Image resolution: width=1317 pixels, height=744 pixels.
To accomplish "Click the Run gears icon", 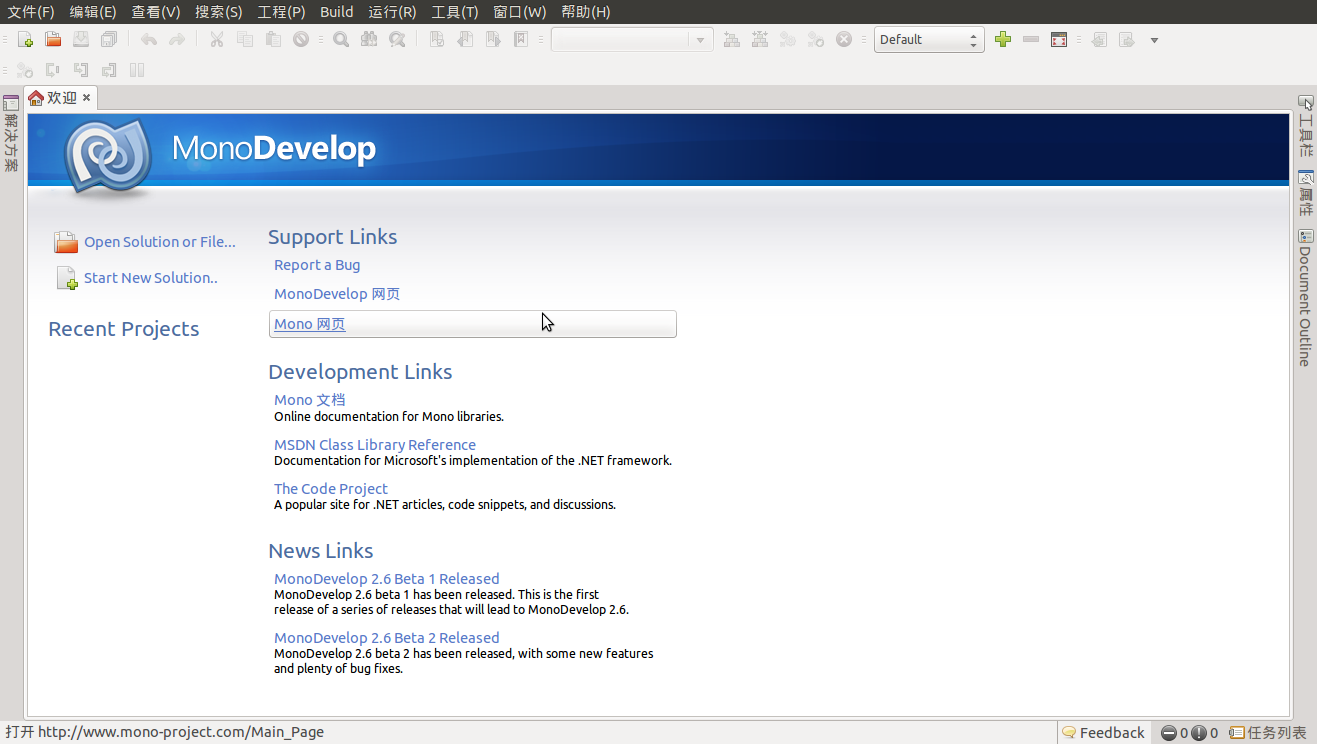I will 788,40.
